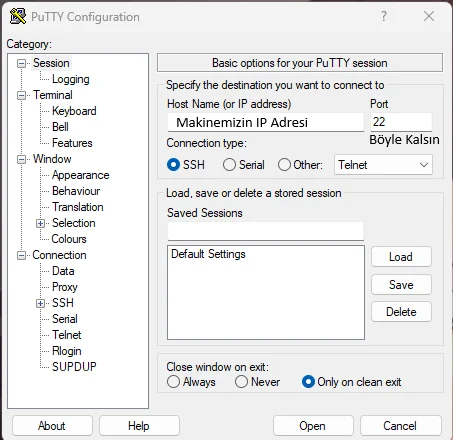The height and width of the screenshot is (440, 453).
Task: Choose the Other connection type radio button
Action: point(284,165)
